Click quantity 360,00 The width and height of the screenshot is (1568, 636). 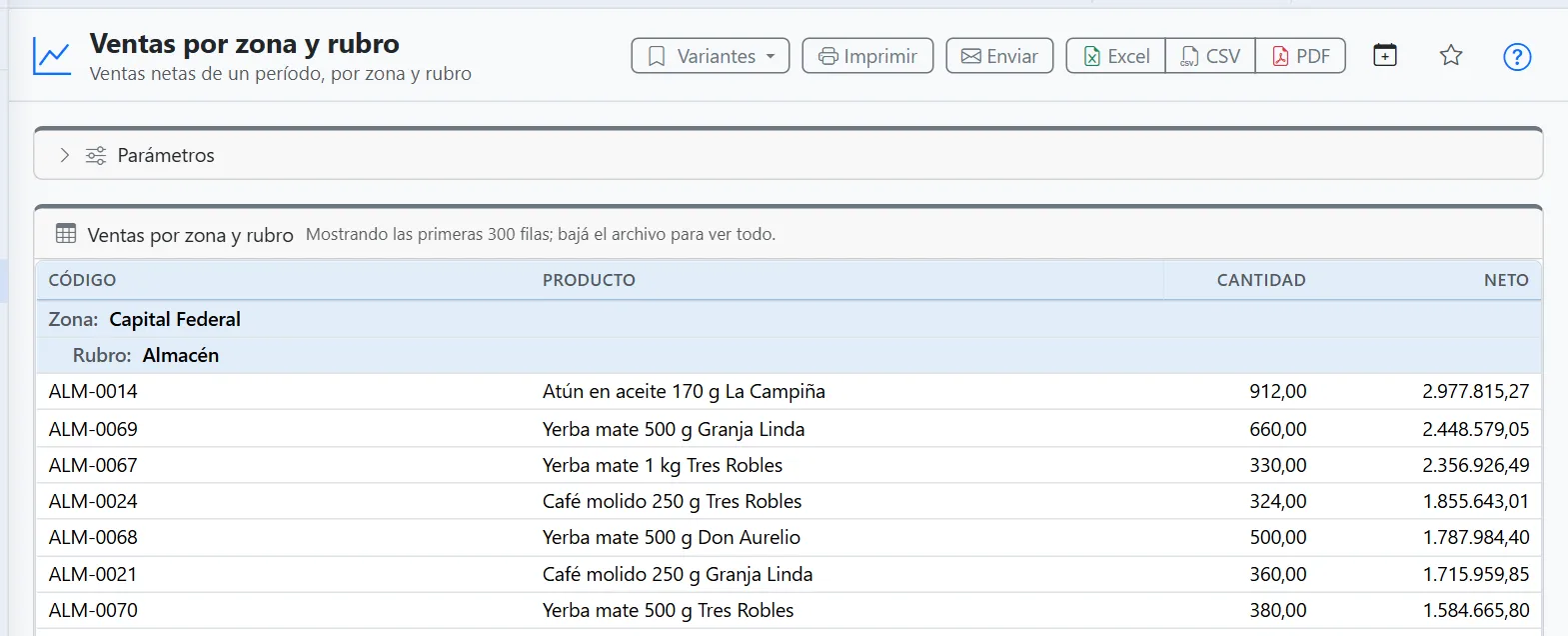click(x=1277, y=574)
